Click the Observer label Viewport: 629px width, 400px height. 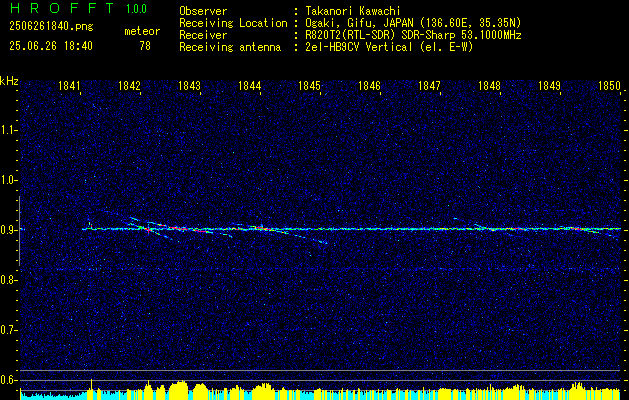[x=203, y=11]
